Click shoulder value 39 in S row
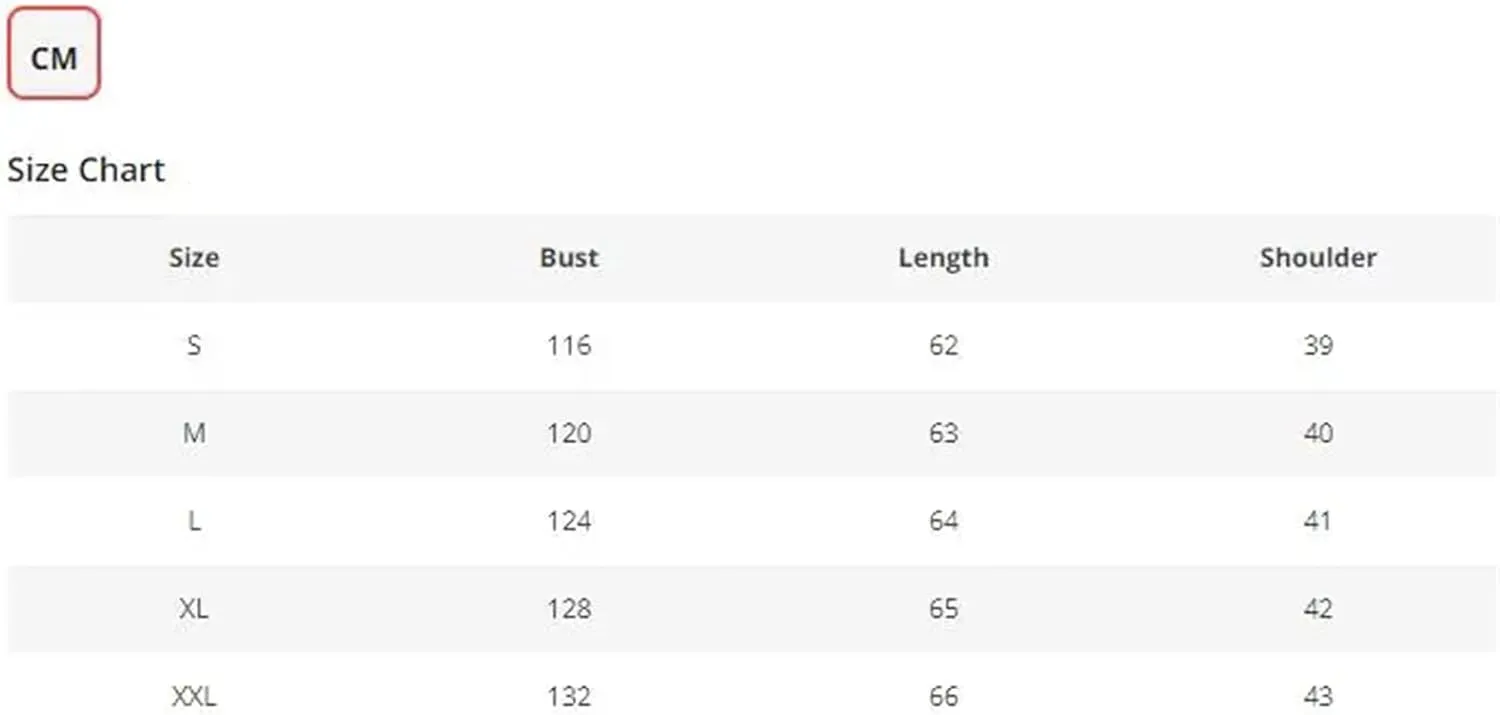Viewport: 1500px width, 715px height. pyautogui.click(x=1318, y=345)
